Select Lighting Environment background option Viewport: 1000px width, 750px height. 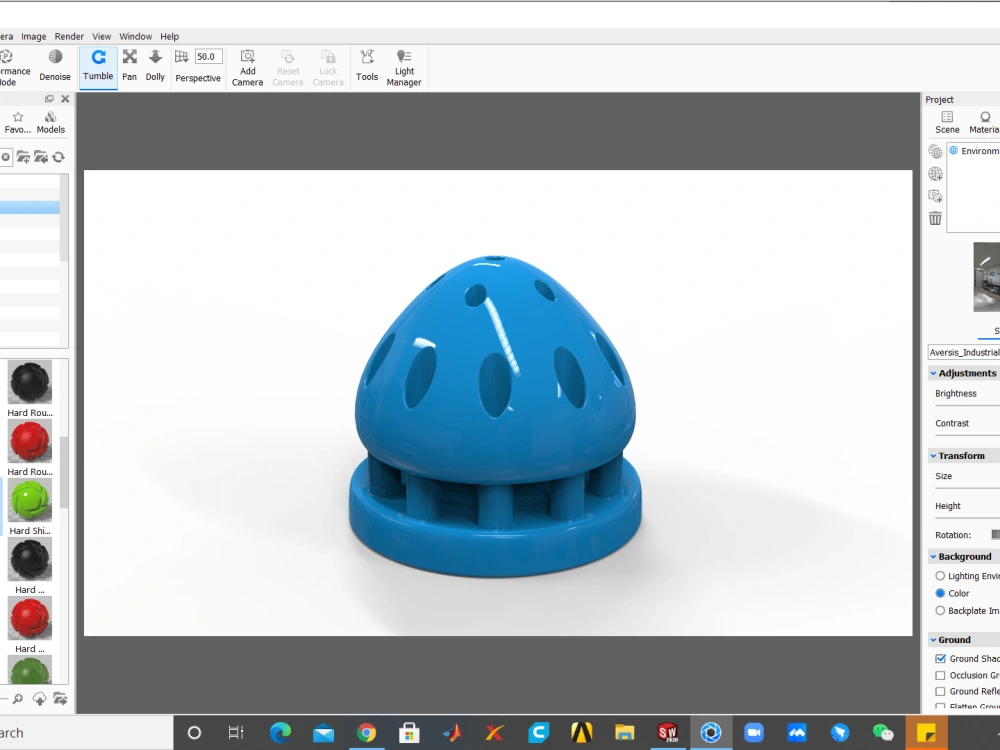coord(940,576)
